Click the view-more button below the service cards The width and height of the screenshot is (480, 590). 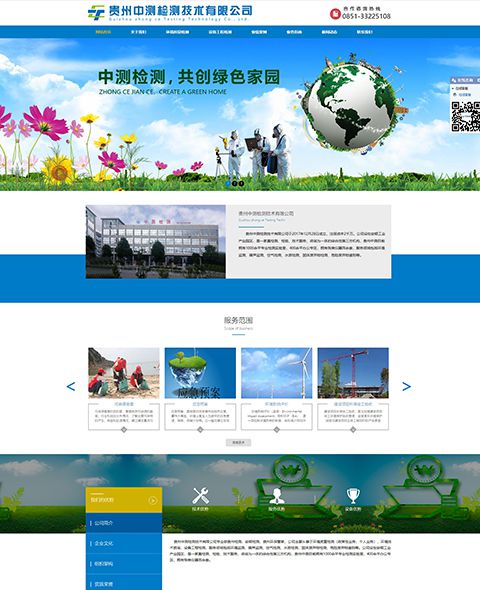point(238,442)
